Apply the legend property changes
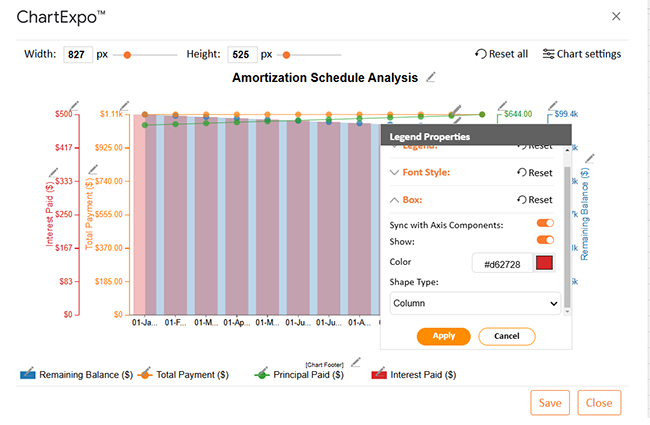 [443, 336]
